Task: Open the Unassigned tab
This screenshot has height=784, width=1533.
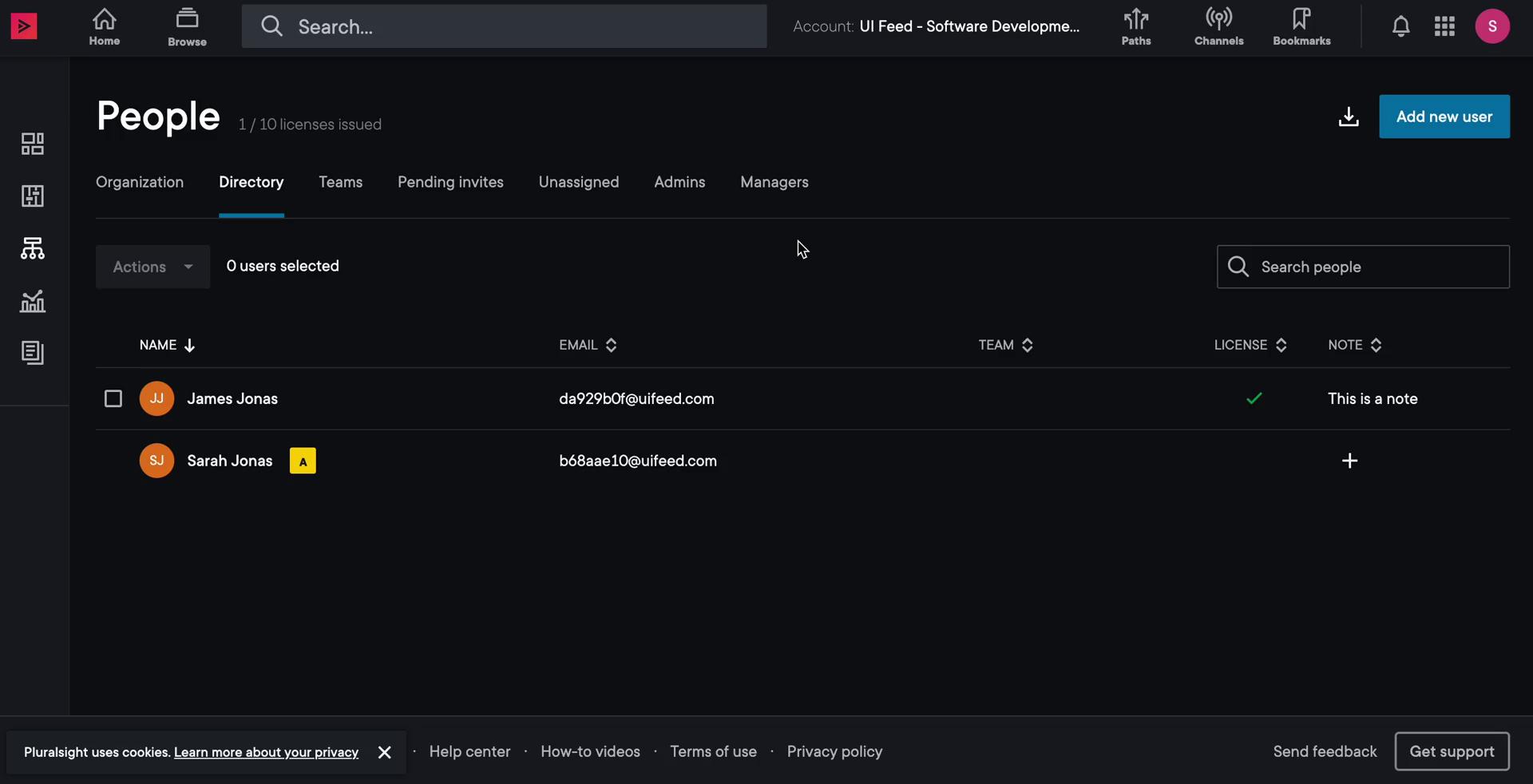Action: pyautogui.click(x=578, y=182)
